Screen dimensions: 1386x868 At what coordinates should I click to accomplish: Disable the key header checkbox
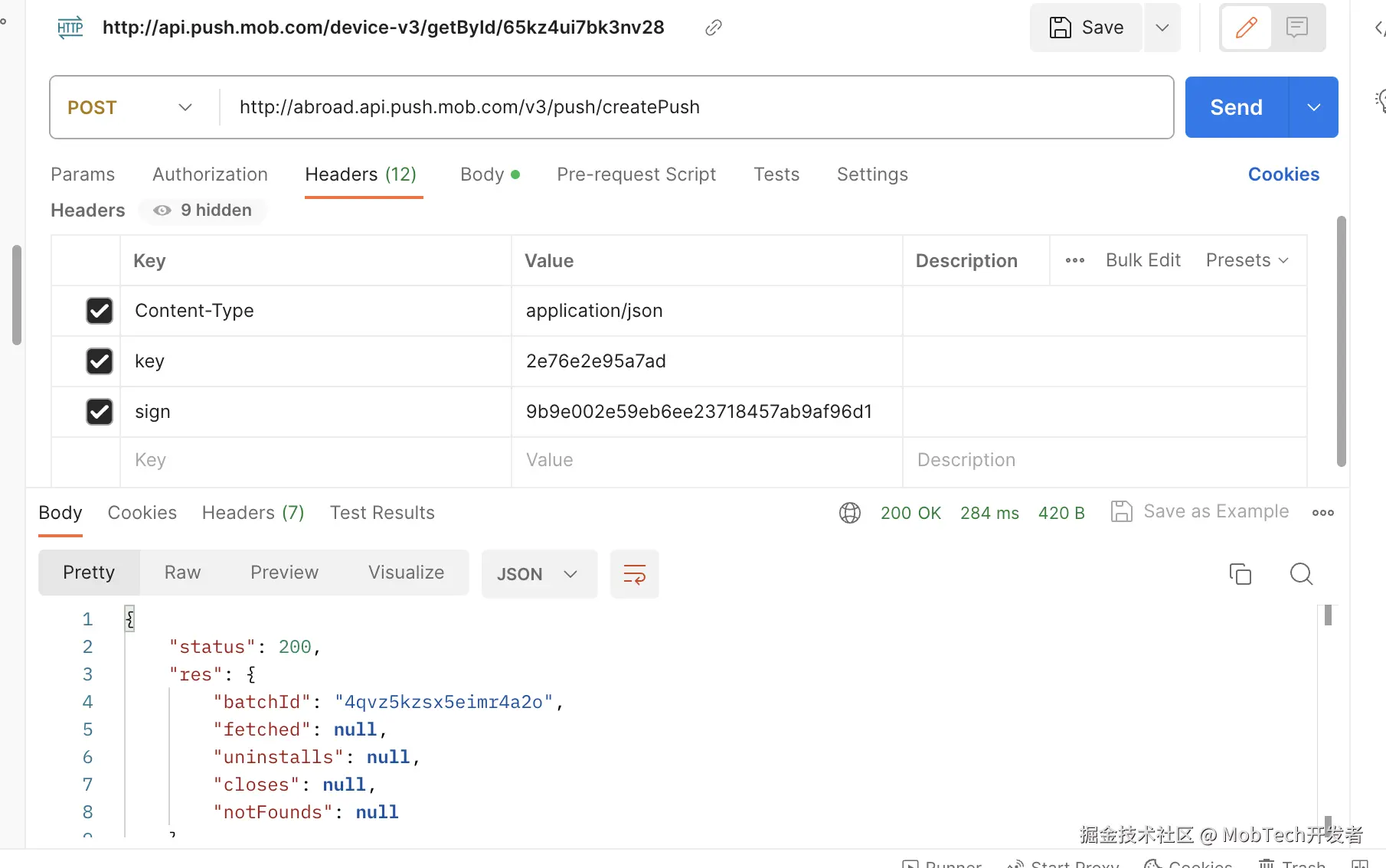(x=100, y=361)
